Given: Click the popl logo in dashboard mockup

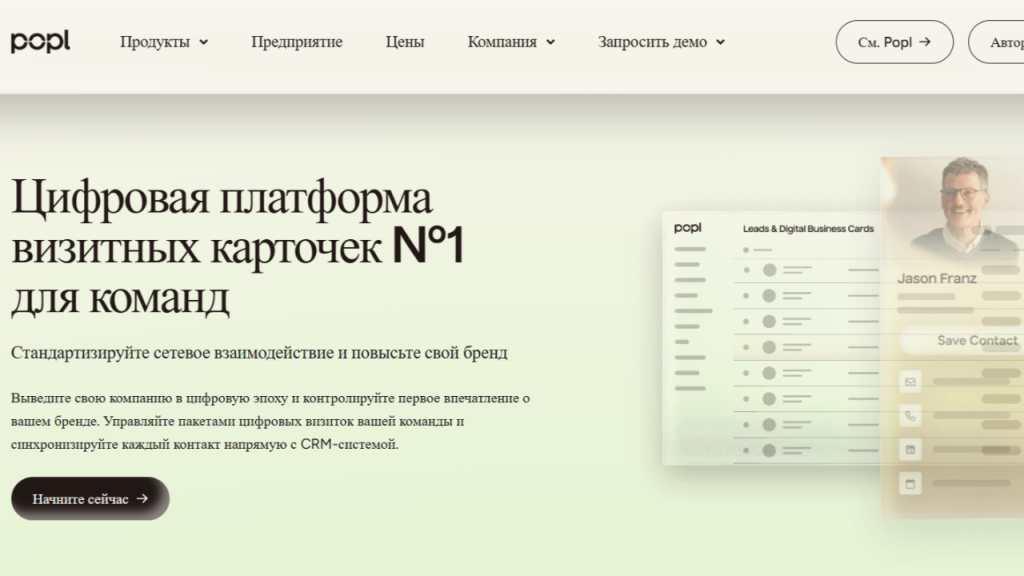Looking at the screenshot, I should click(x=688, y=227).
